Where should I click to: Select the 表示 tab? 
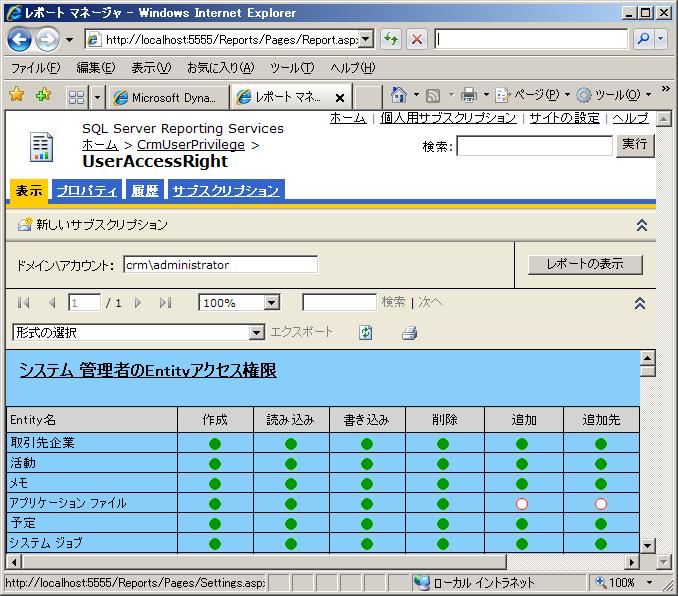(29, 190)
